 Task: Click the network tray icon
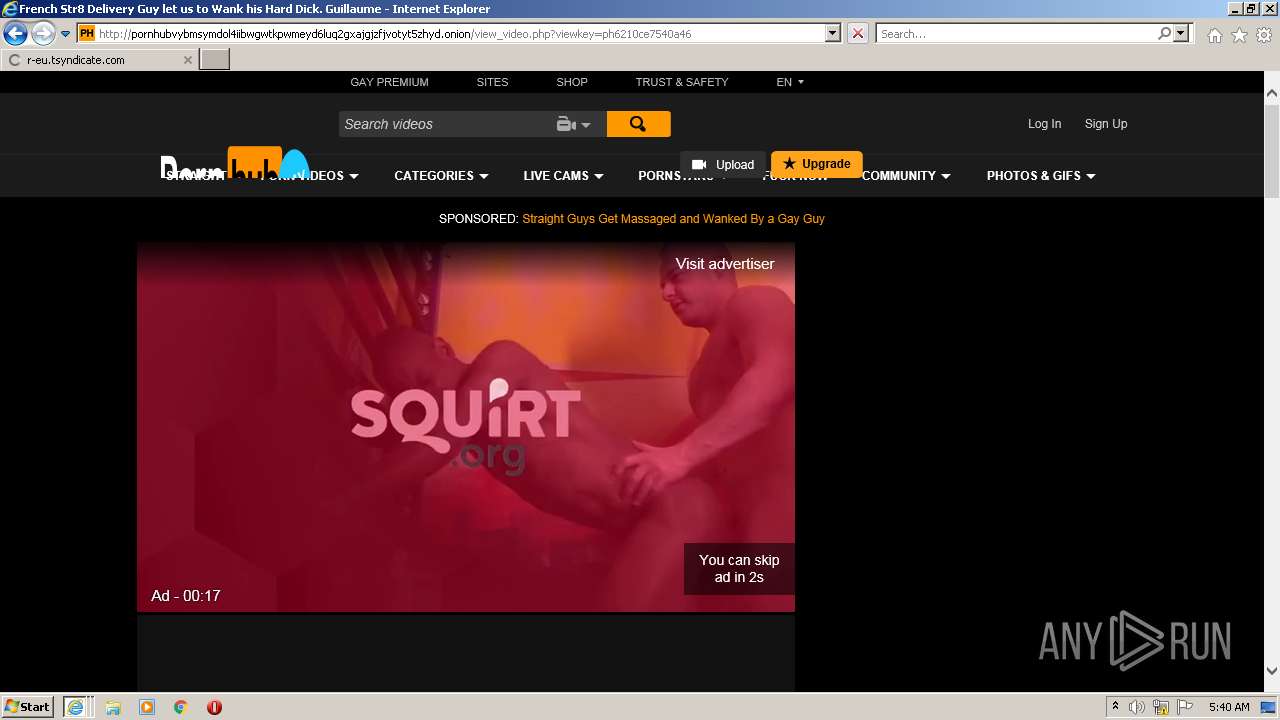pyautogui.click(x=1161, y=707)
